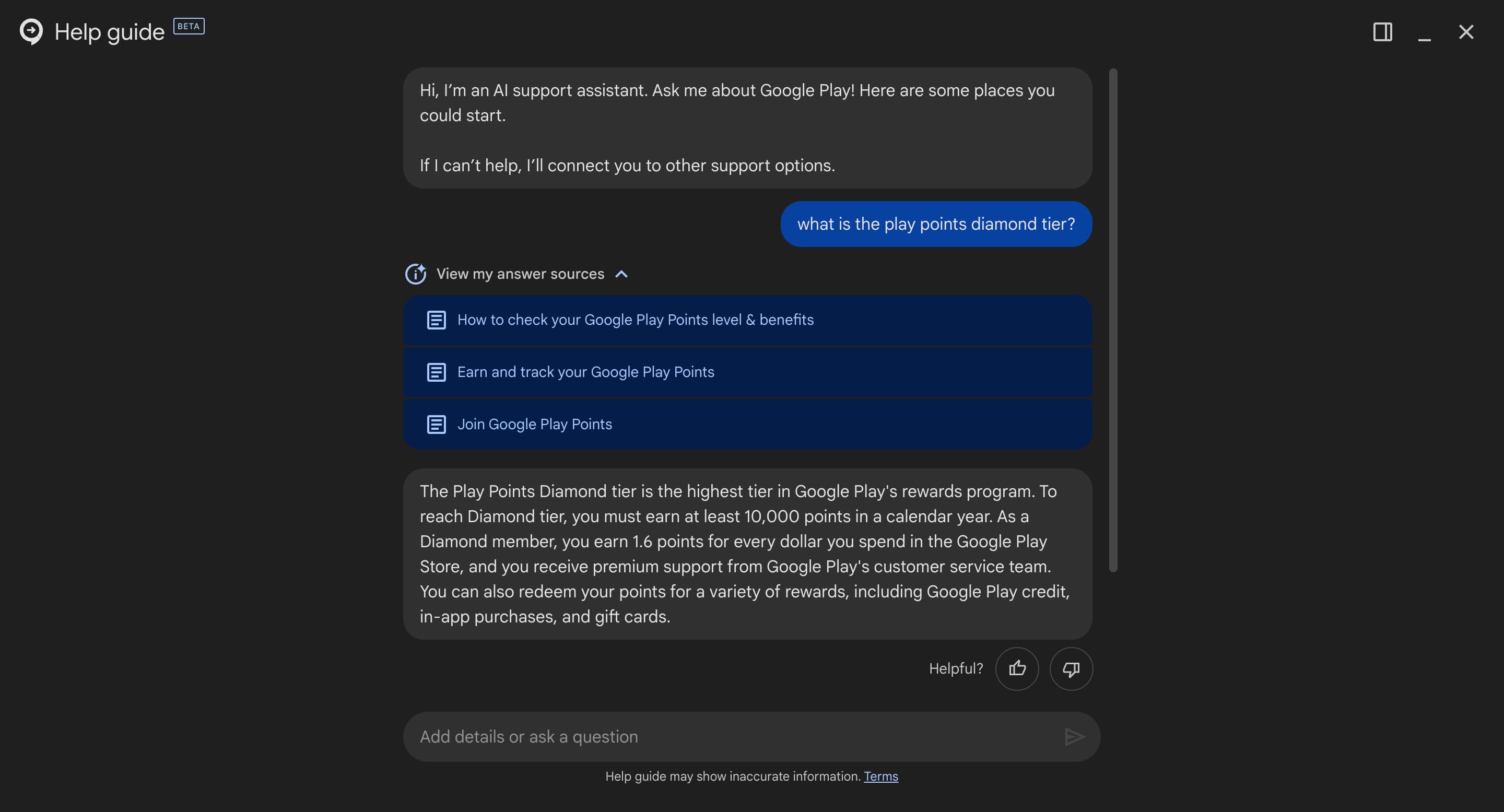
Task: Click the chat conversation scrollbar
Action: pos(1113,320)
